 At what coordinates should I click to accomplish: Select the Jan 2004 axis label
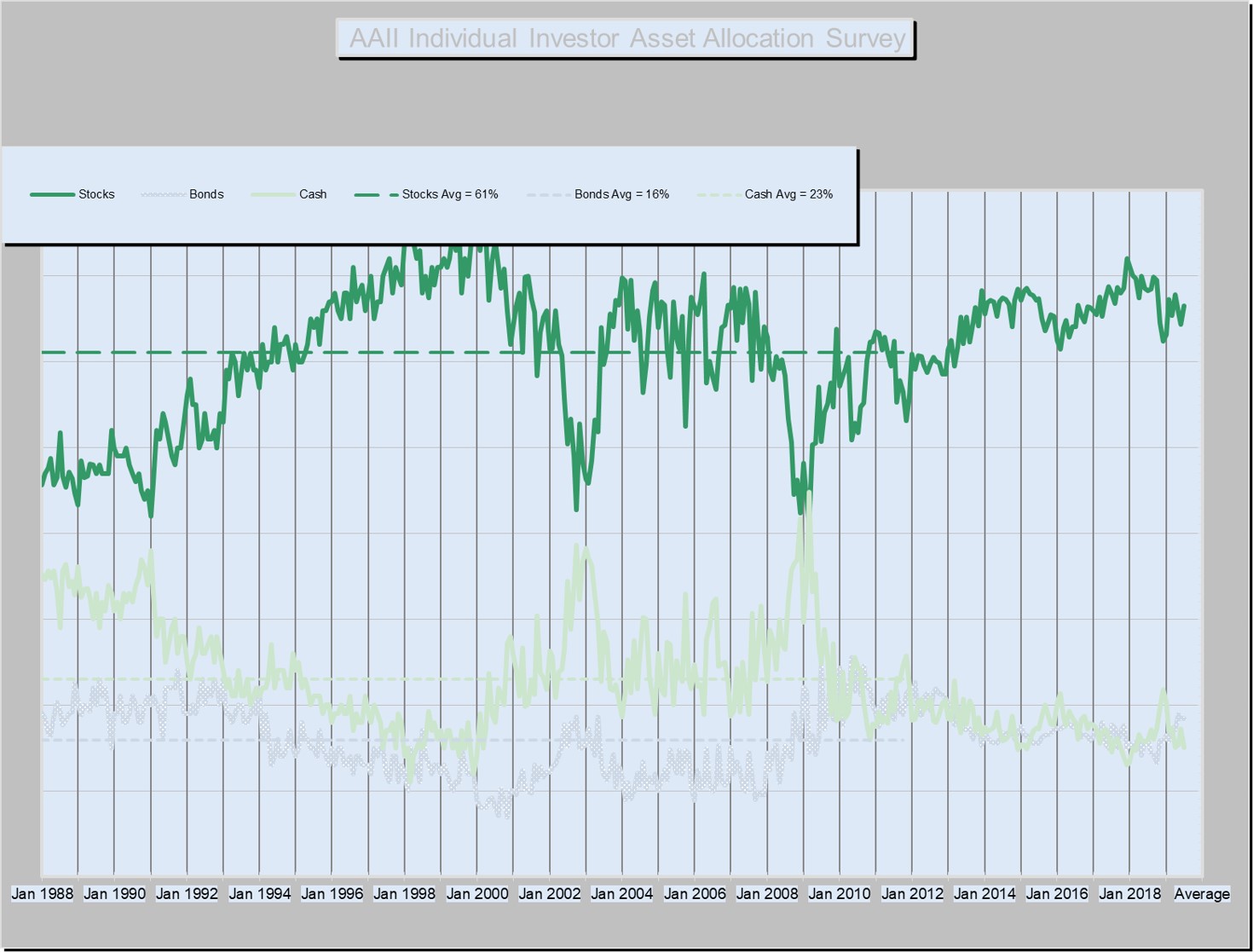pos(622,894)
